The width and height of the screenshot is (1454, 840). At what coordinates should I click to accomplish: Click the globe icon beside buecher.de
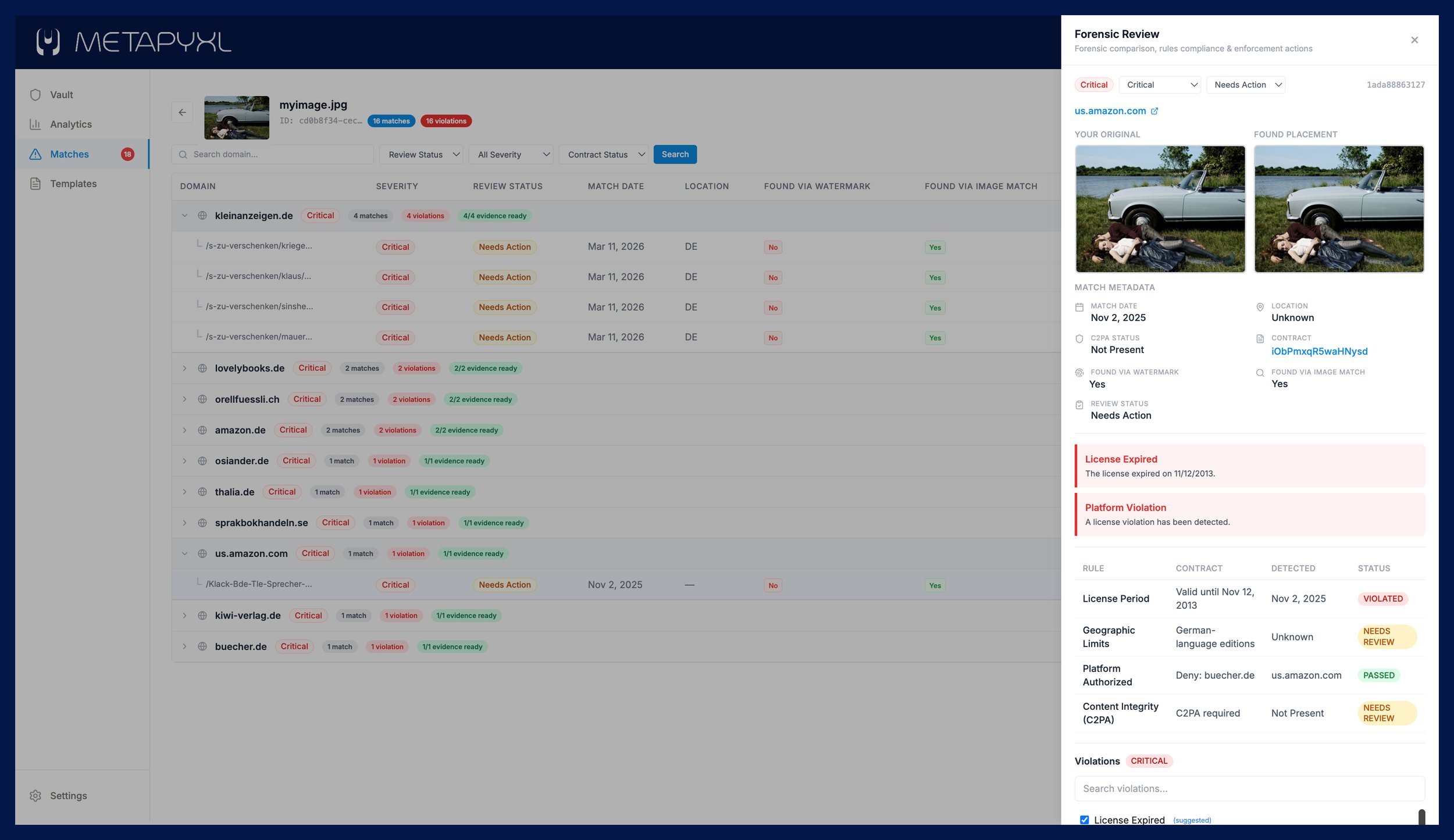coord(202,646)
